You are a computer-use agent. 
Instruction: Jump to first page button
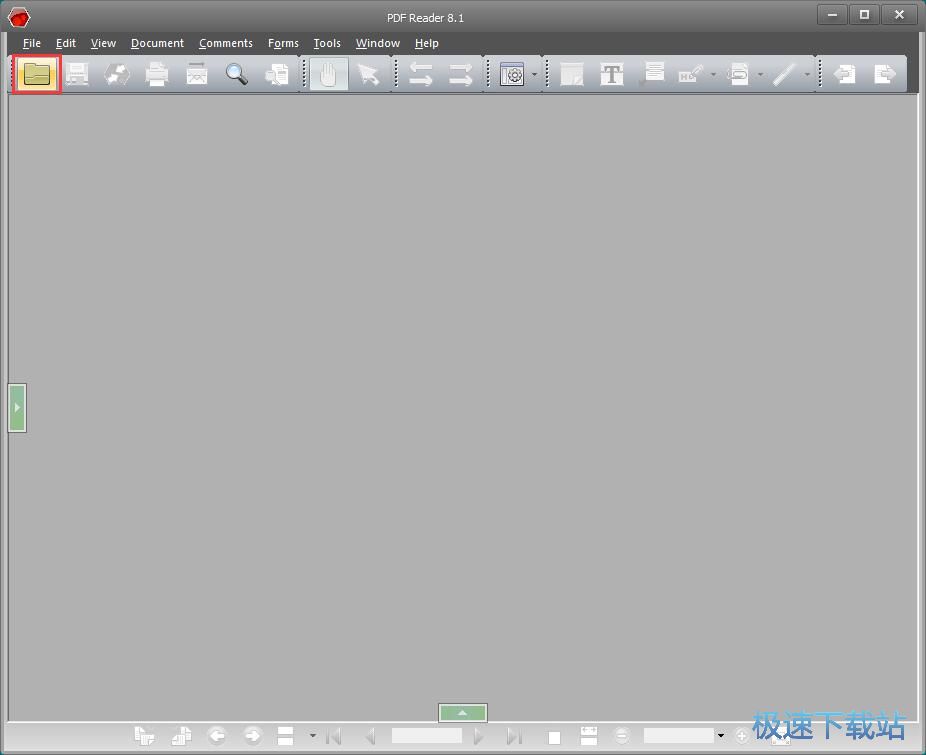tap(334, 736)
